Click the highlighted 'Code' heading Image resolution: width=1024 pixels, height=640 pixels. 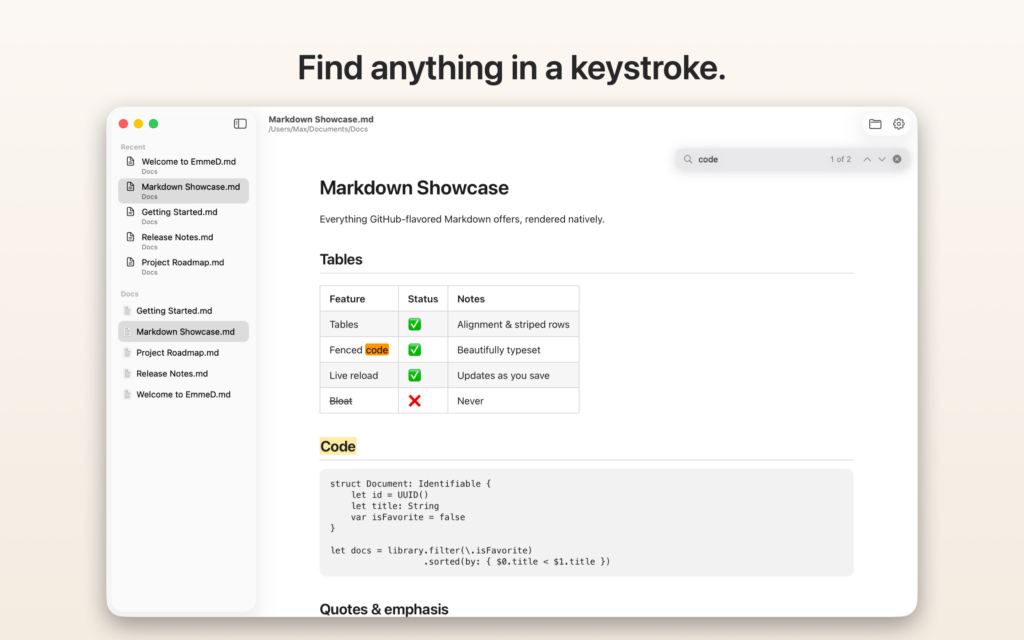click(x=338, y=446)
